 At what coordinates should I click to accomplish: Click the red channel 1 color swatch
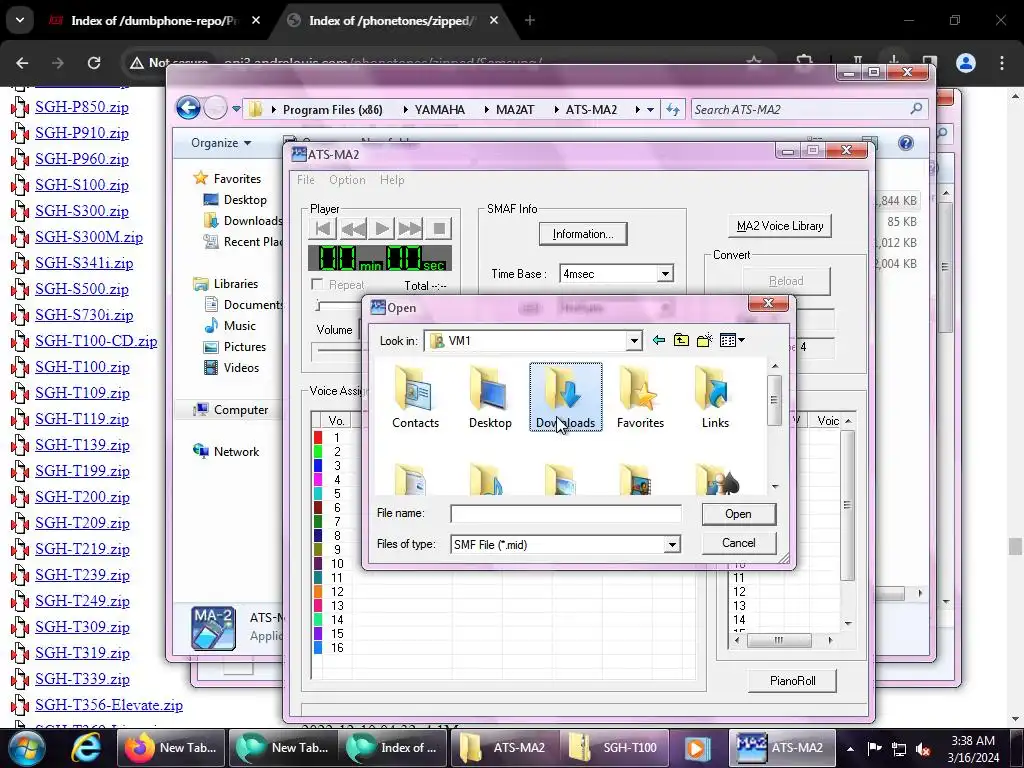[318, 438]
